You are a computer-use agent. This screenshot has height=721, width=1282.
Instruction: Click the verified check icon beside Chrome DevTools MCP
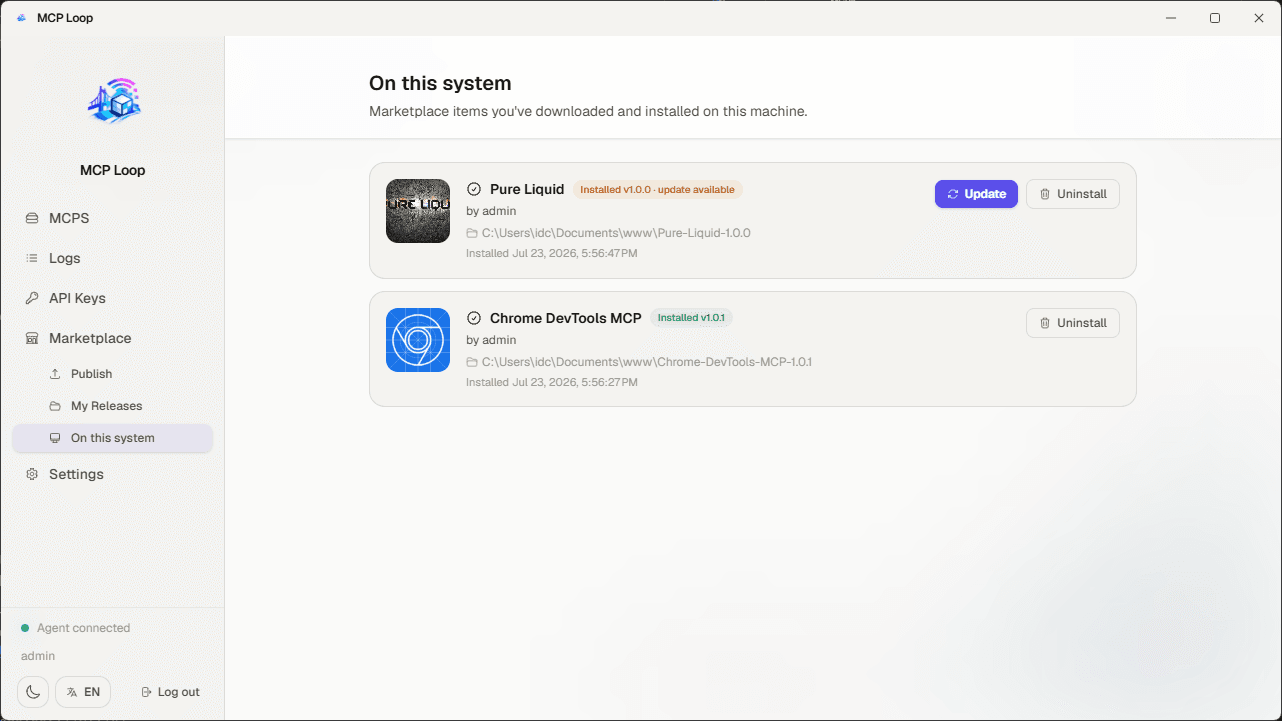point(474,318)
